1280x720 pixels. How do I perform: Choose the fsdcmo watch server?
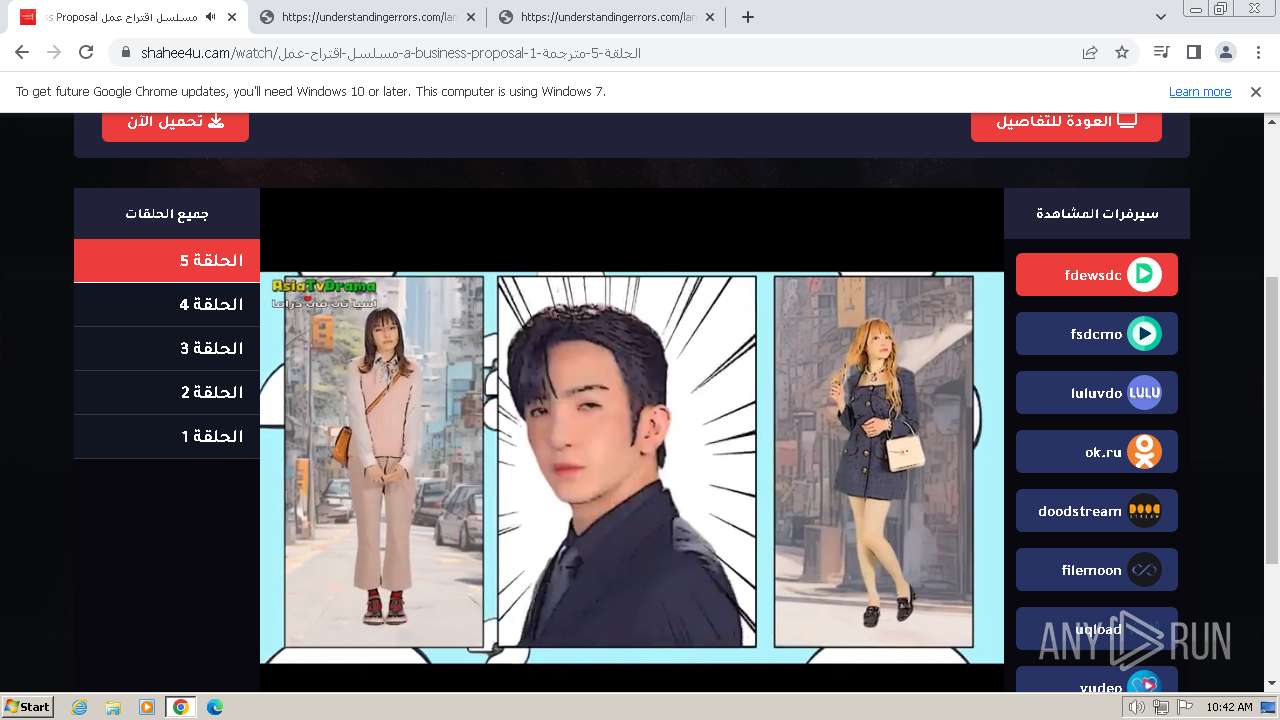(1097, 334)
